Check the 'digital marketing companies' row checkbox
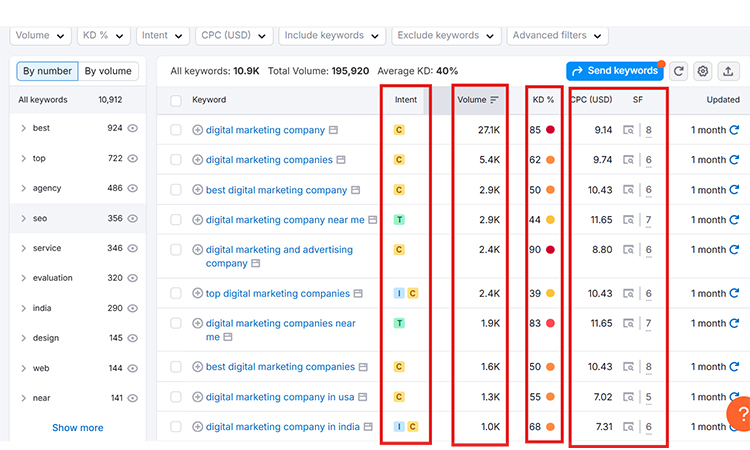The height and width of the screenshot is (450, 750). [x=176, y=160]
